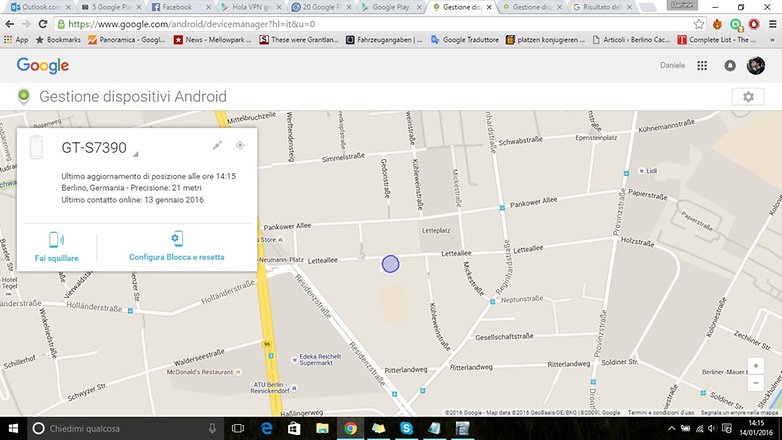The height and width of the screenshot is (440, 782).
Task: Click the address bar URL
Action: [192, 24]
